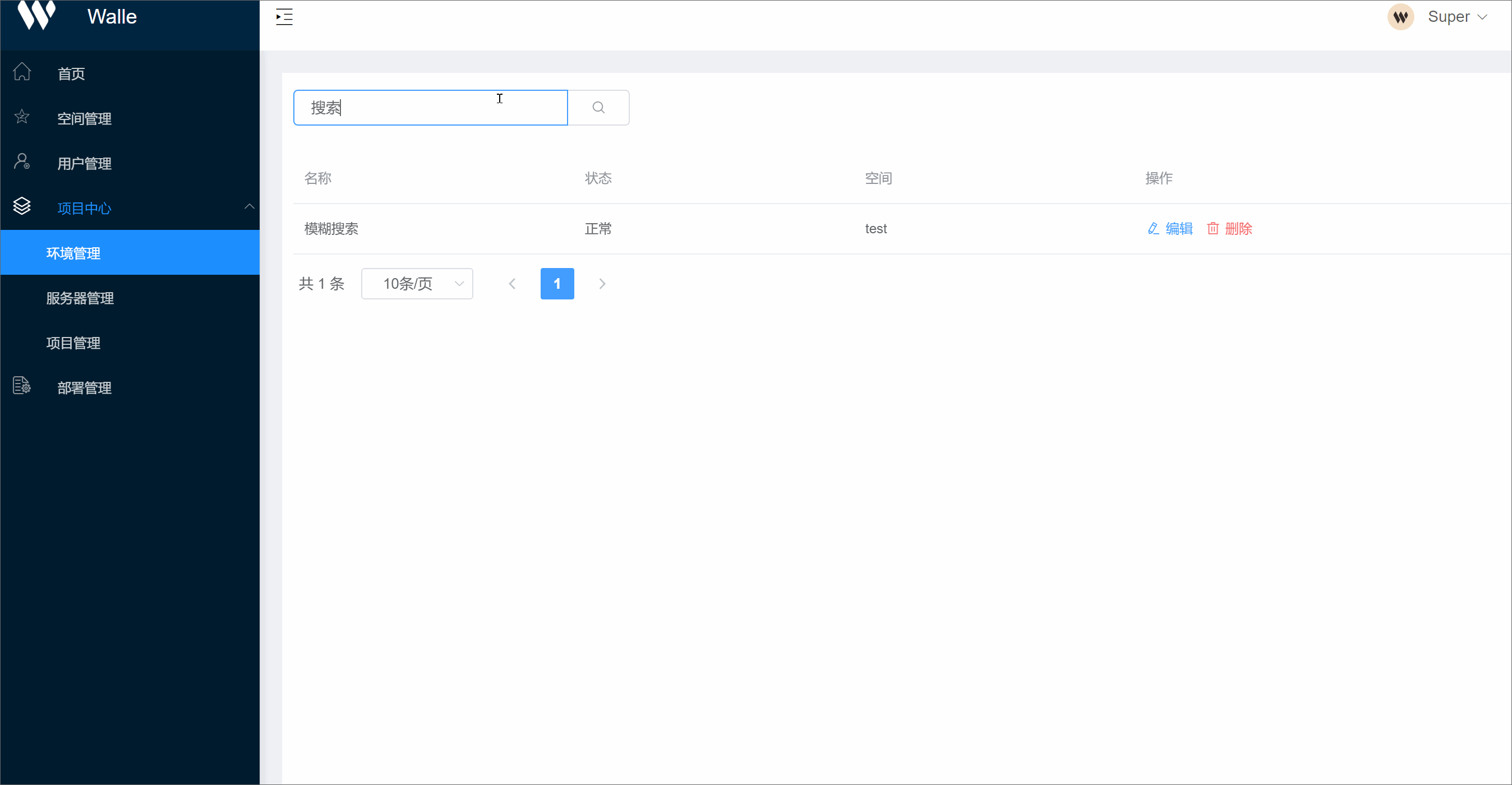Go to previous page arrow
The width and height of the screenshot is (1512, 785).
[513, 284]
